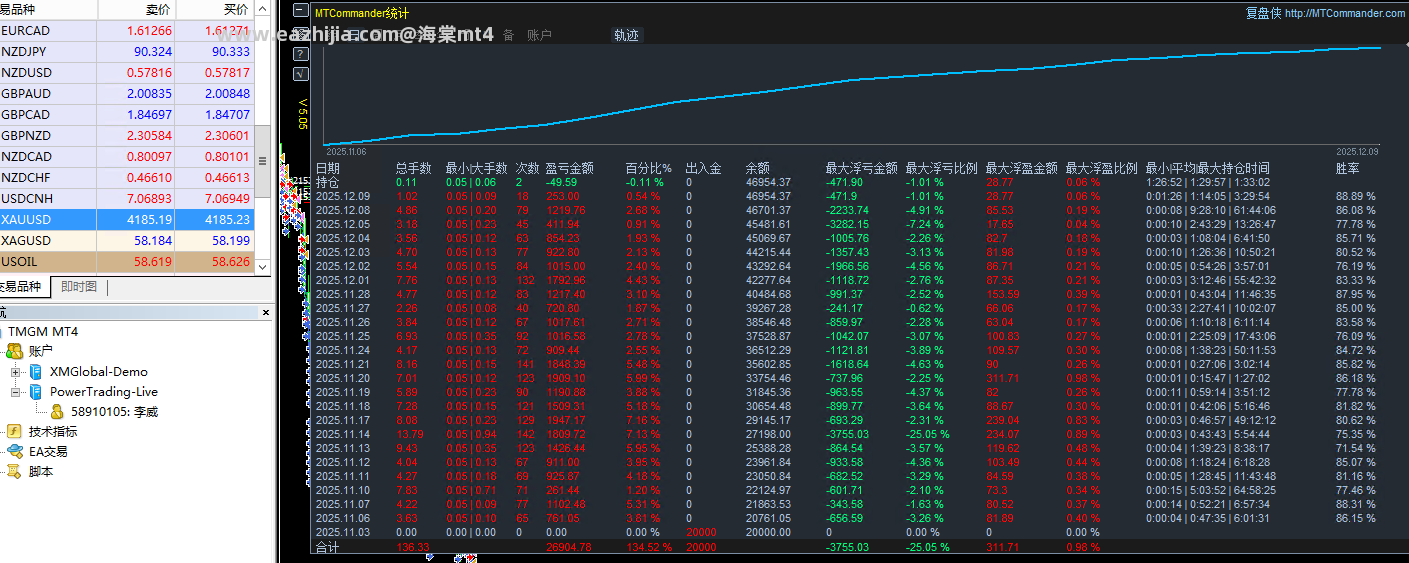Click the 卖价 column header

pyautogui.click(x=137, y=10)
